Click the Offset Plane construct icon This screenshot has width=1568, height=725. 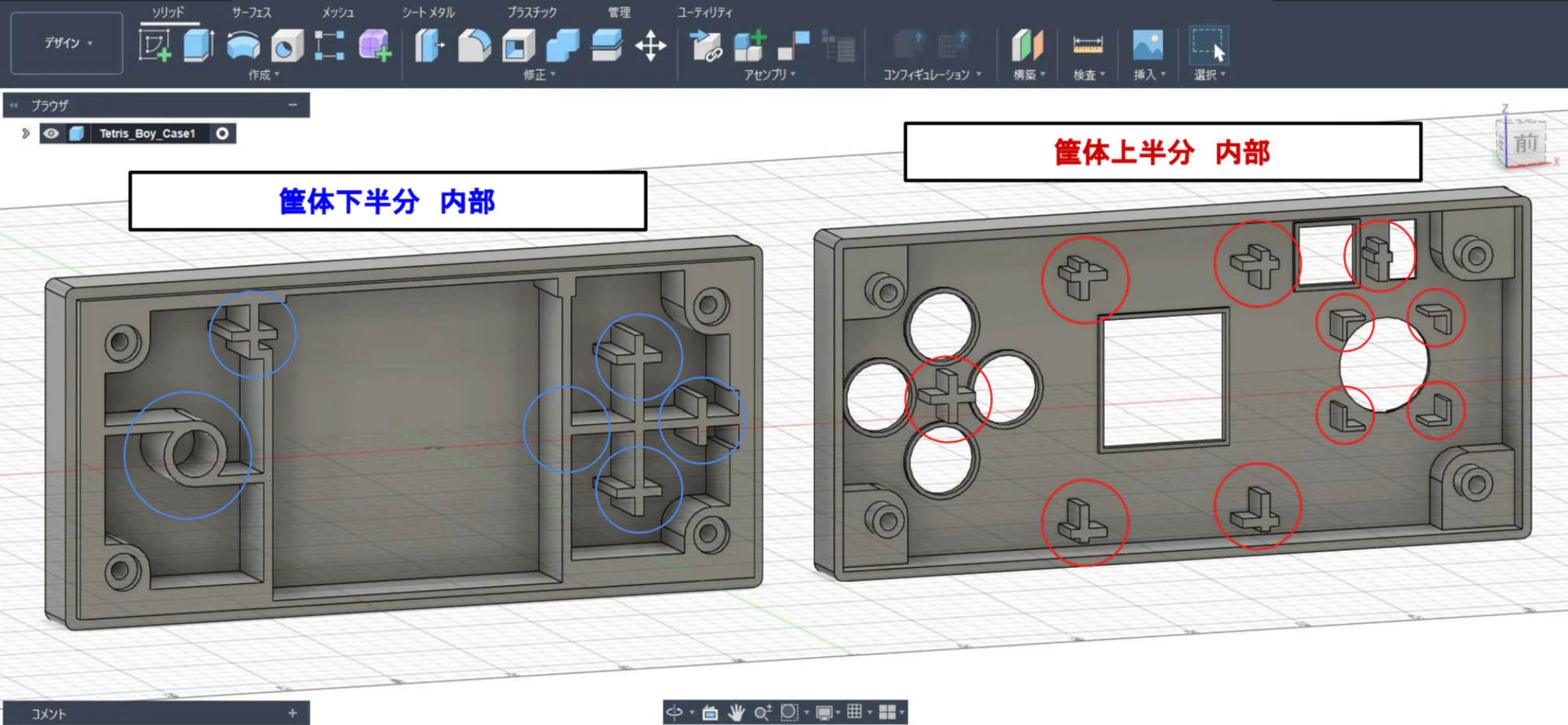coord(1028,46)
